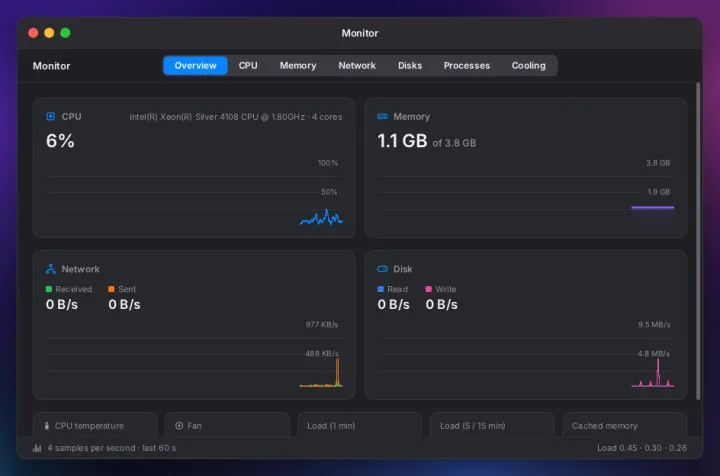Image resolution: width=720 pixels, height=476 pixels.
Task: Open the Memory tab
Action: 298,66
